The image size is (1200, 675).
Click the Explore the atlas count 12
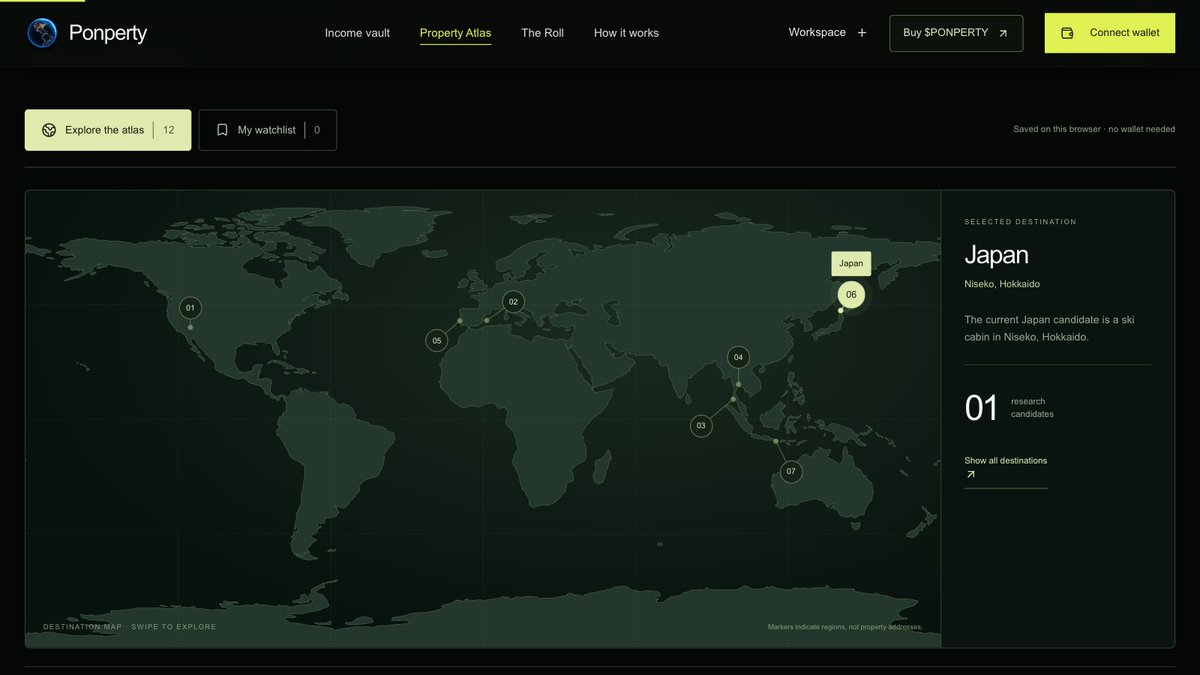169,130
